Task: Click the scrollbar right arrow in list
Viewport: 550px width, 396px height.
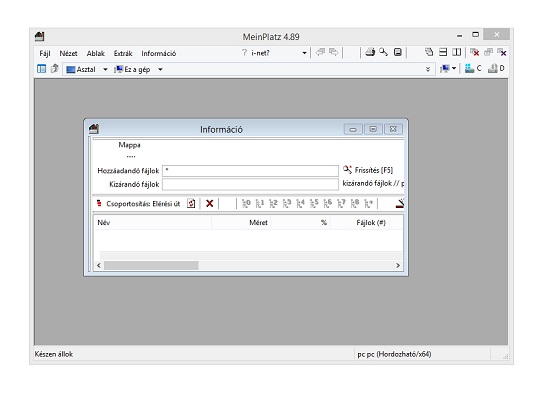Action: [398, 266]
